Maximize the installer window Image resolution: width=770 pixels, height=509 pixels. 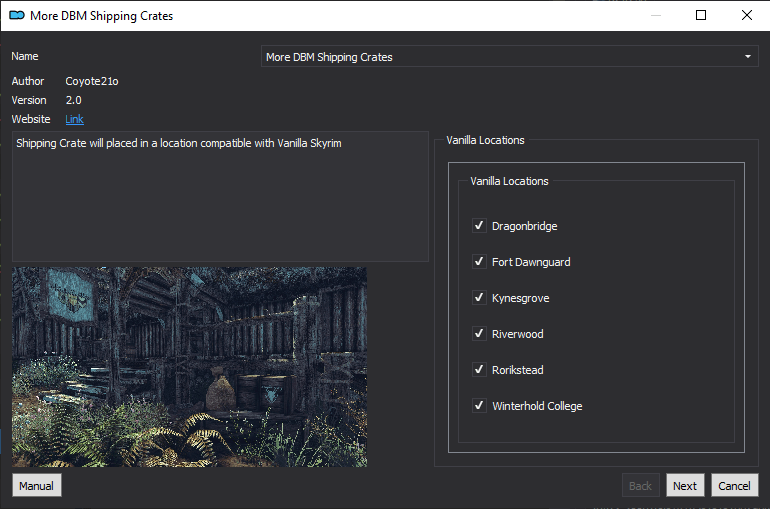701,15
